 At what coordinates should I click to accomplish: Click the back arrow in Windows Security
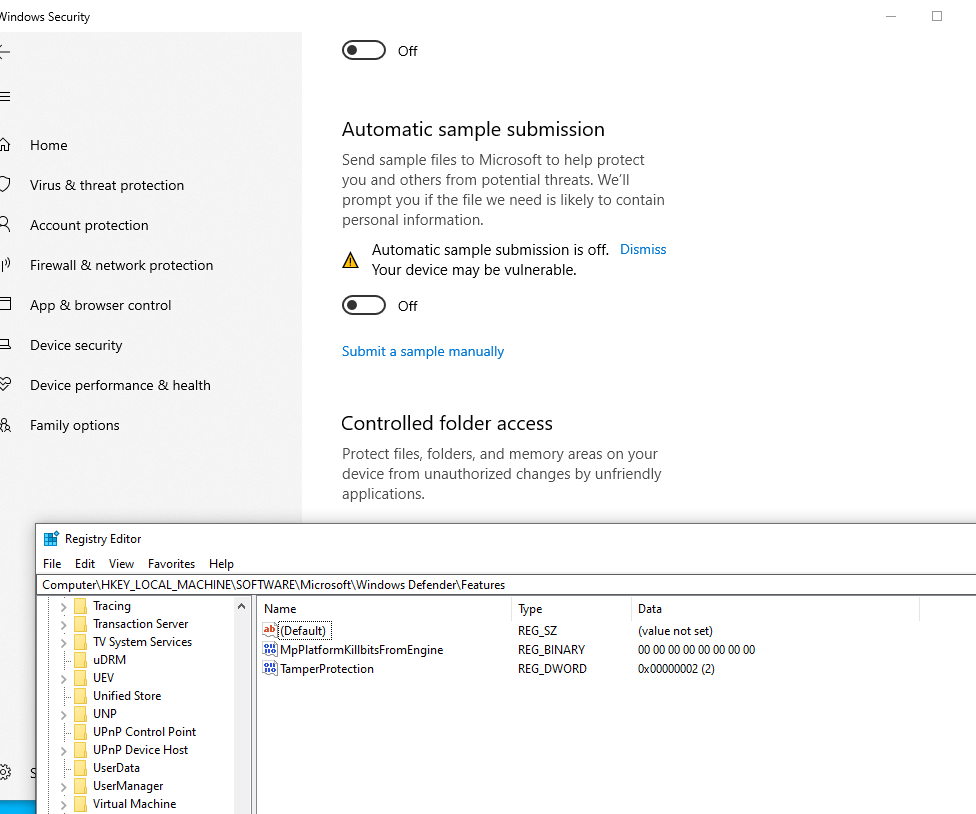click(x=4, y=52)
